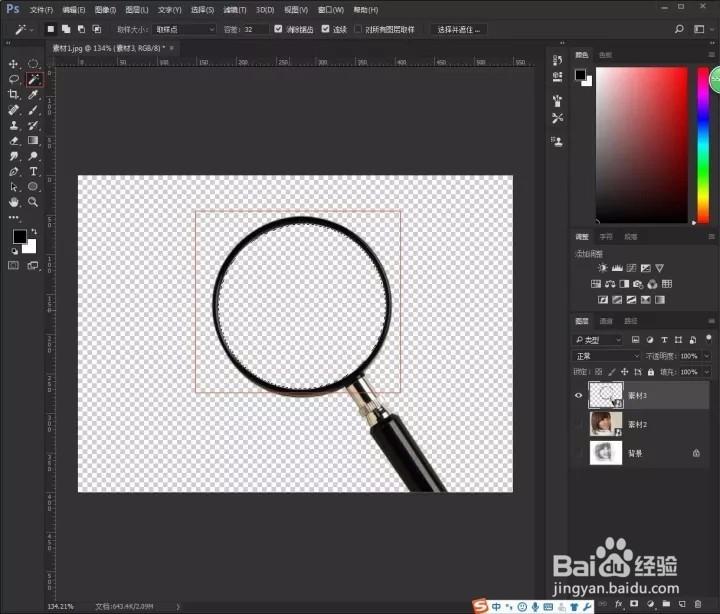Add Color Balance adjustment (scales icon)
The image size is (720, 614).
[610, 284]
